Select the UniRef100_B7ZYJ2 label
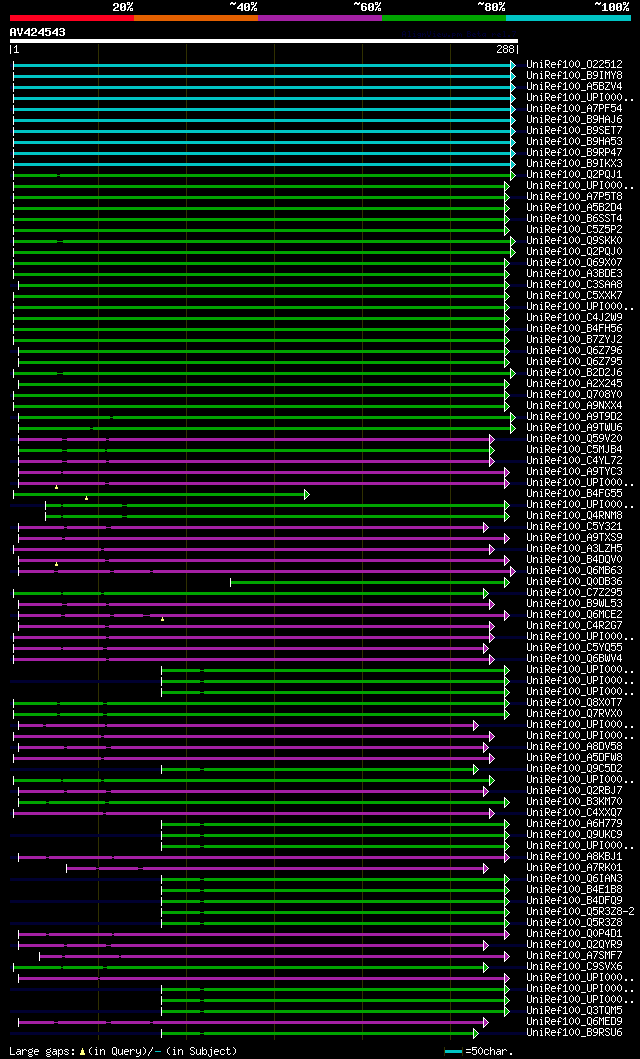This screenshot has width=640, height=1059. 575,340
